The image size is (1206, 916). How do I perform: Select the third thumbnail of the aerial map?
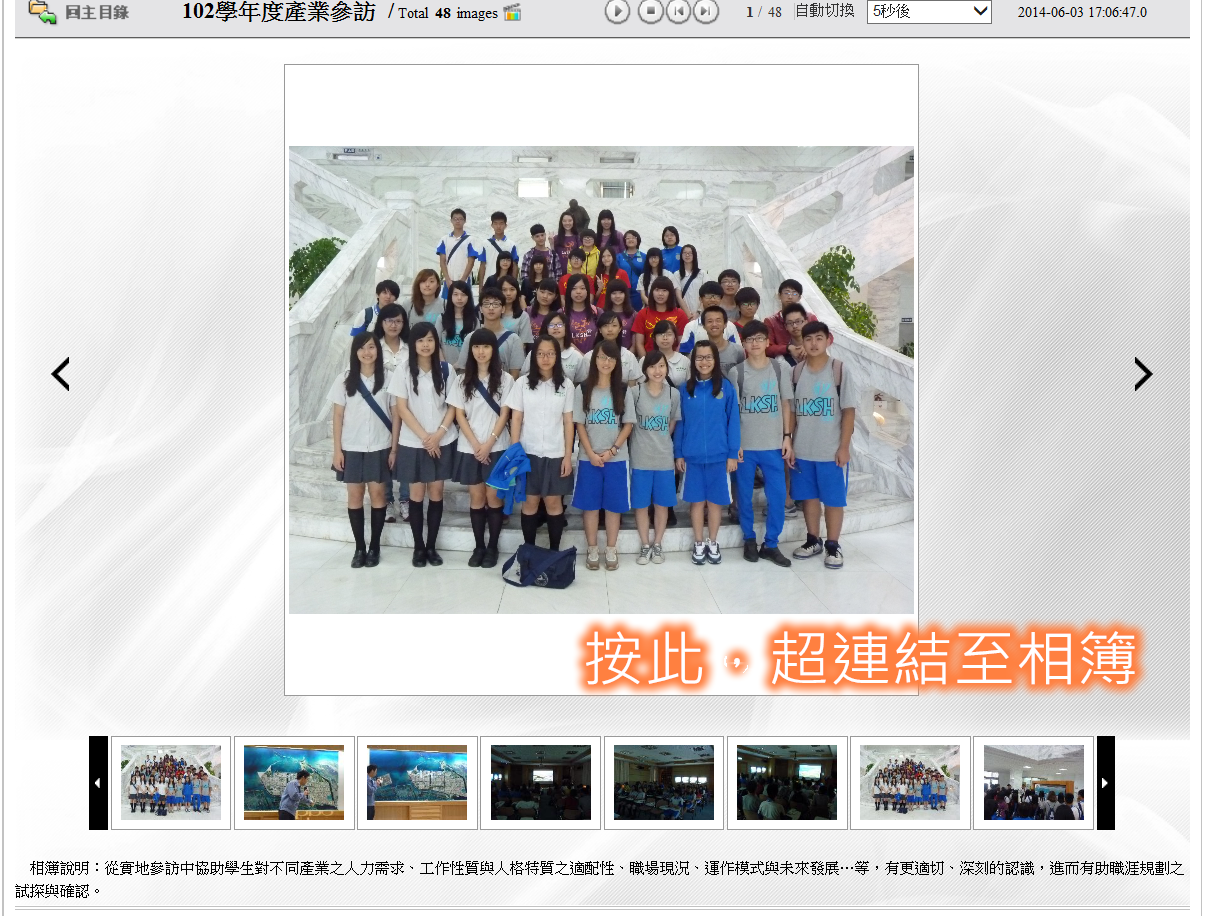(x=417, y=783)
